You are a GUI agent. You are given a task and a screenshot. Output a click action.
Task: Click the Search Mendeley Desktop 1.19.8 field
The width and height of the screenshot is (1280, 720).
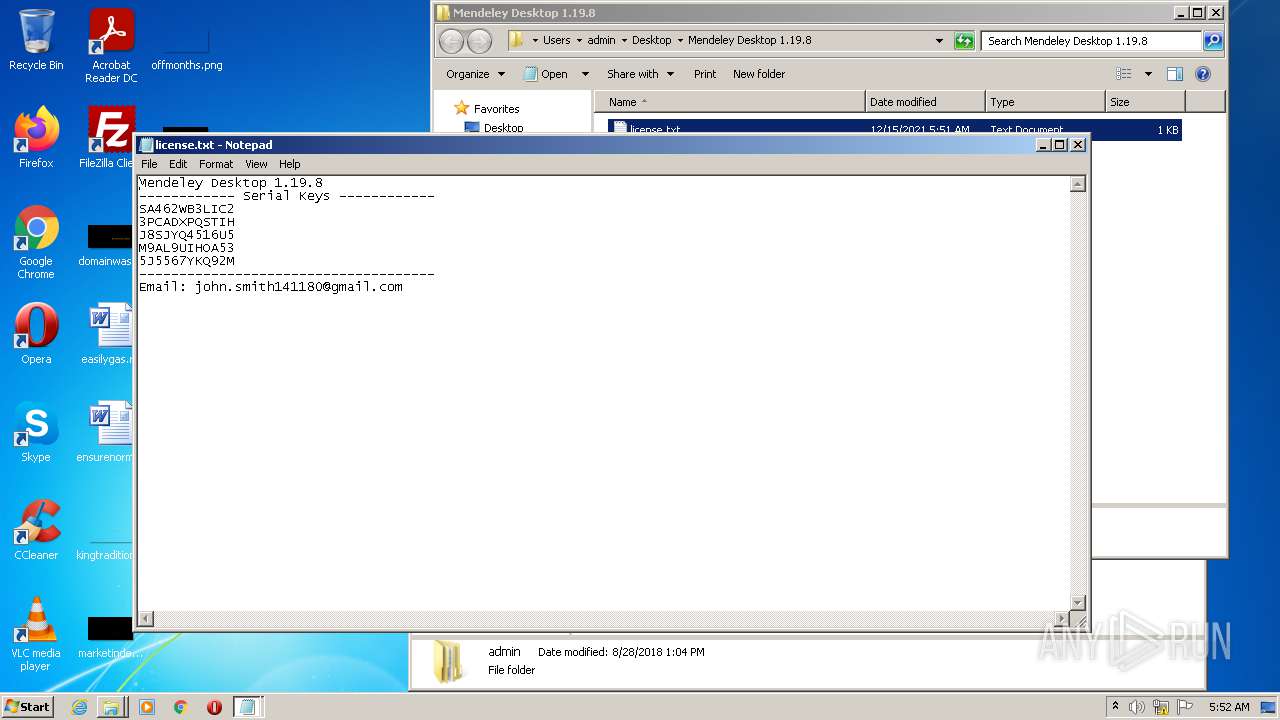pyautogui.click(x=1092, y=41)
